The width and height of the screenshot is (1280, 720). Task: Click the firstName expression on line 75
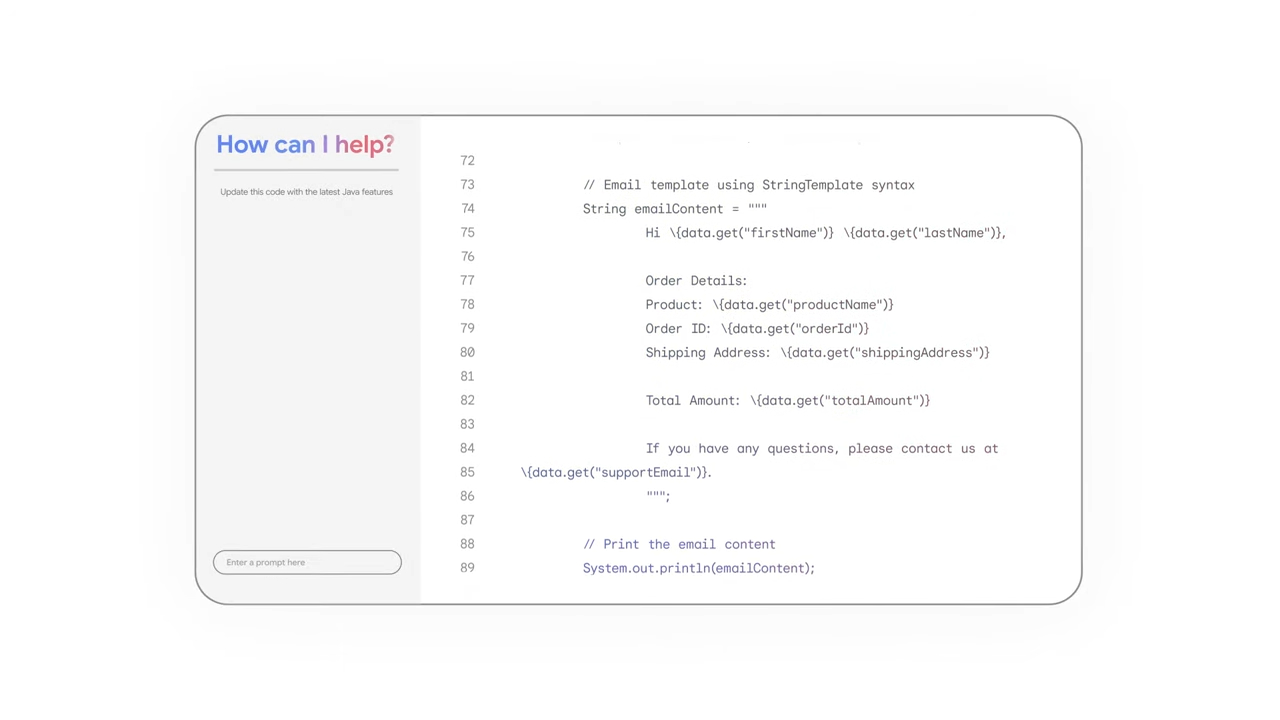coord(751,233)
